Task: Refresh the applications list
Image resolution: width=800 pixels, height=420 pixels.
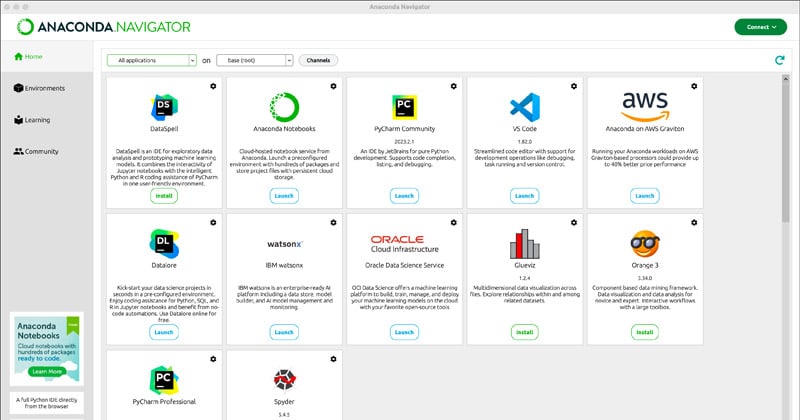Action: [x=780, y=60]
